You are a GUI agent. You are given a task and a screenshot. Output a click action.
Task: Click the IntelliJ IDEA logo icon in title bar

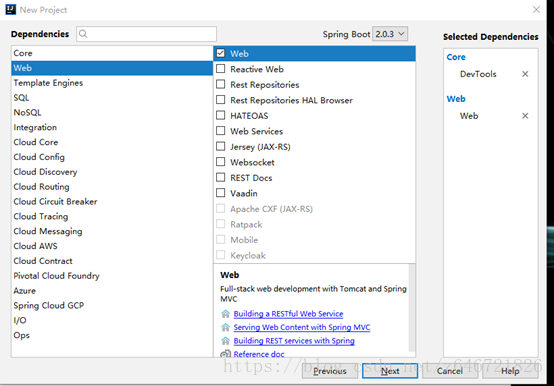pos(11,10)
